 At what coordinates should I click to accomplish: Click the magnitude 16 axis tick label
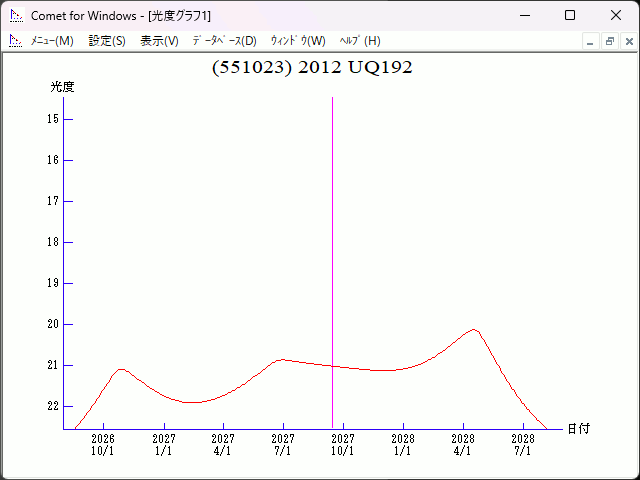pyautogui.click(x=53, y=160)
